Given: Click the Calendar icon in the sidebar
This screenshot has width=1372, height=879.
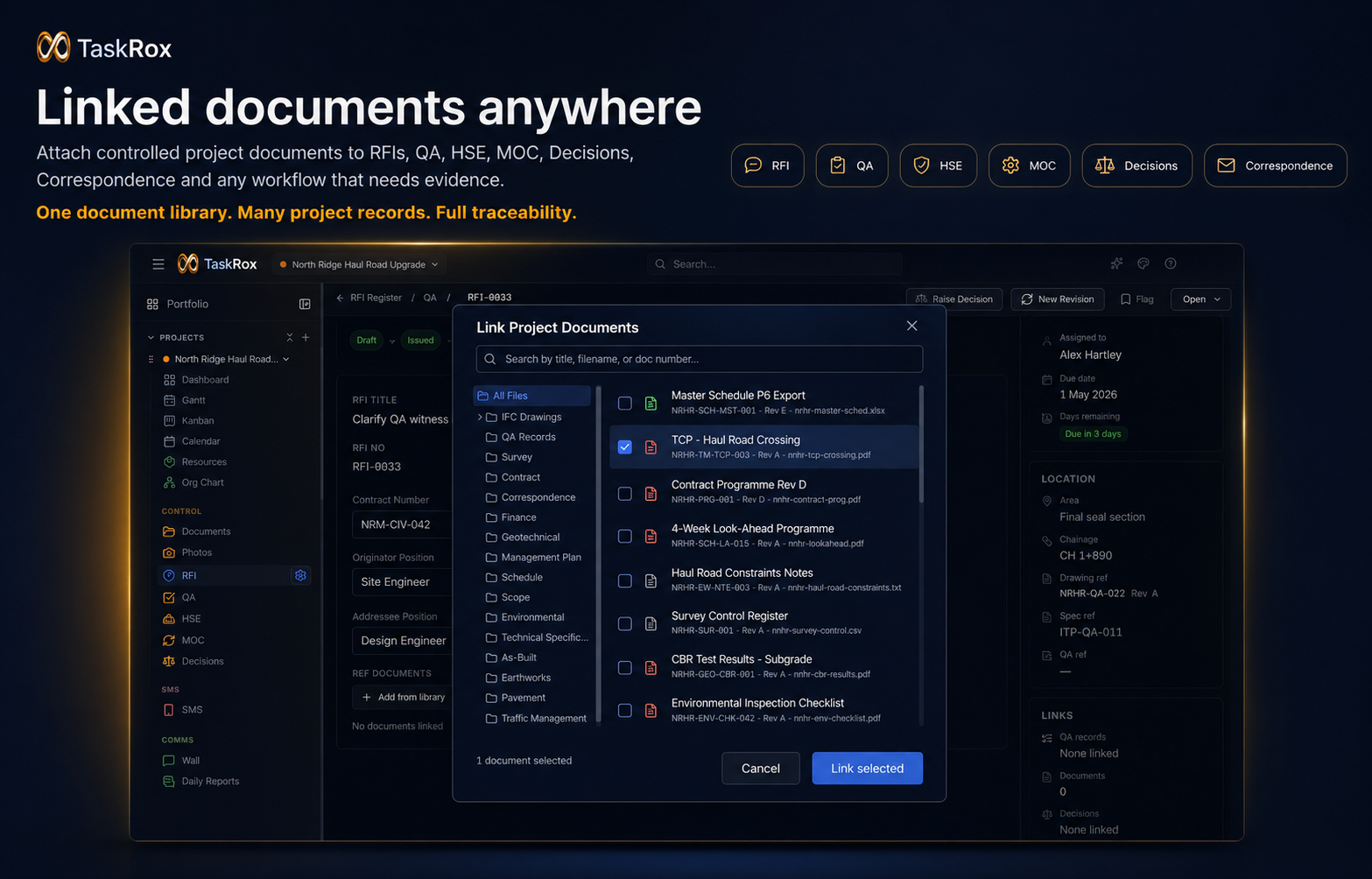Looking at the screenshot, I should (169, 441).
